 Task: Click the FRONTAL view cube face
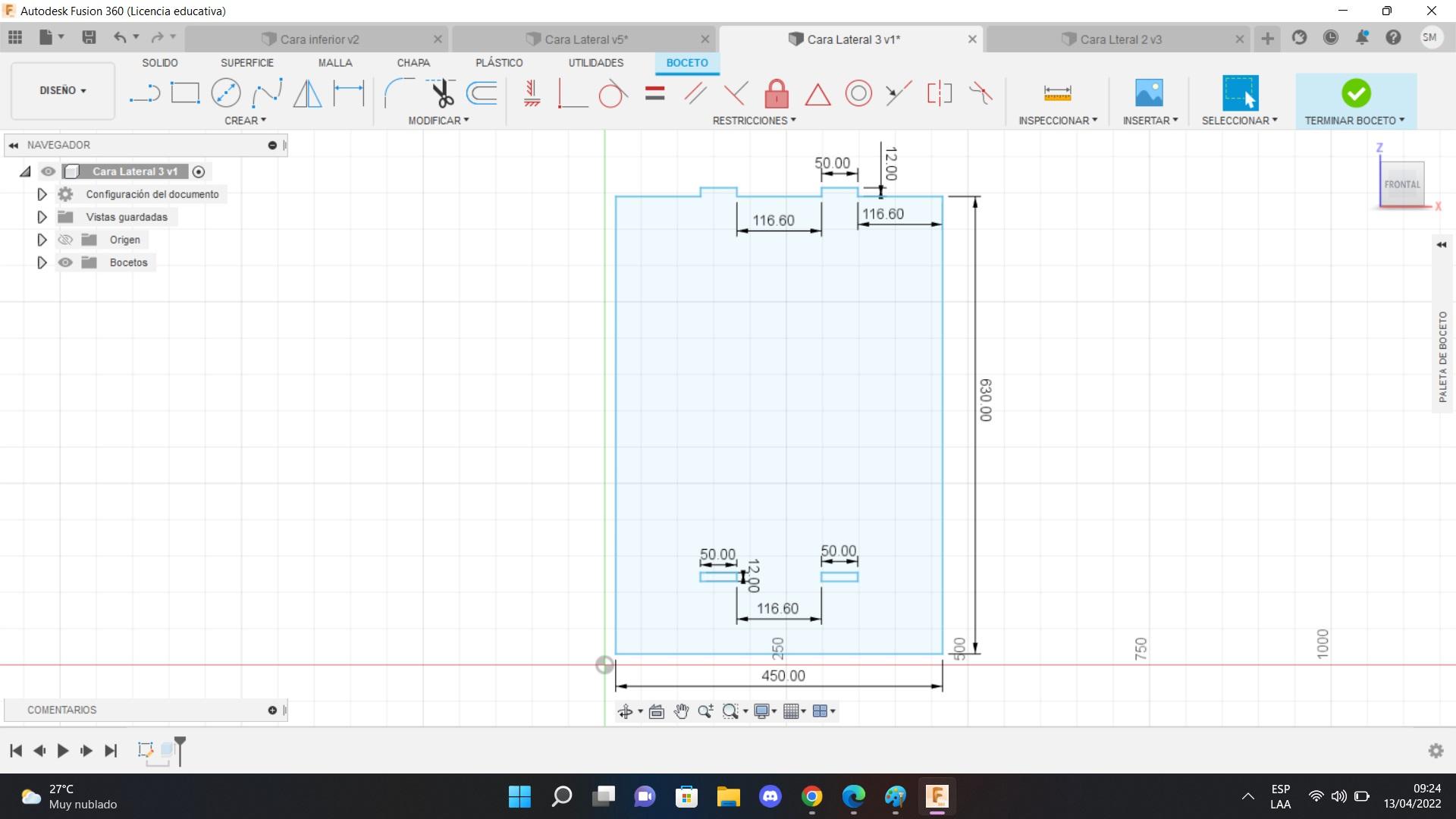(1401, 184)
